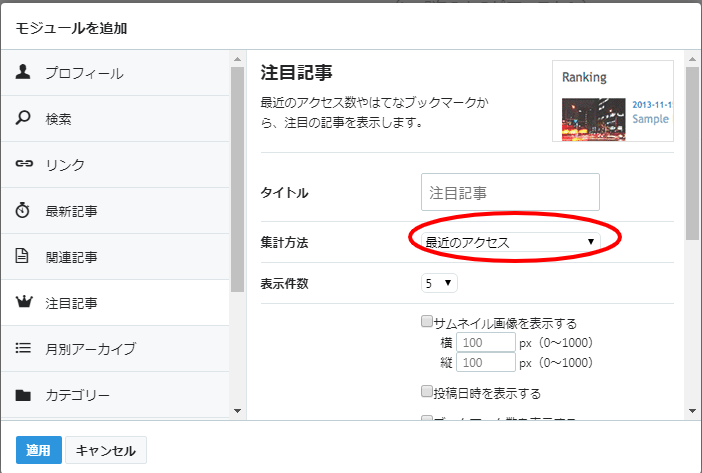Enable サムネイル画像を表示する checkbox
This screenshot has height=473, width=702.
click(x=427, y=321)
